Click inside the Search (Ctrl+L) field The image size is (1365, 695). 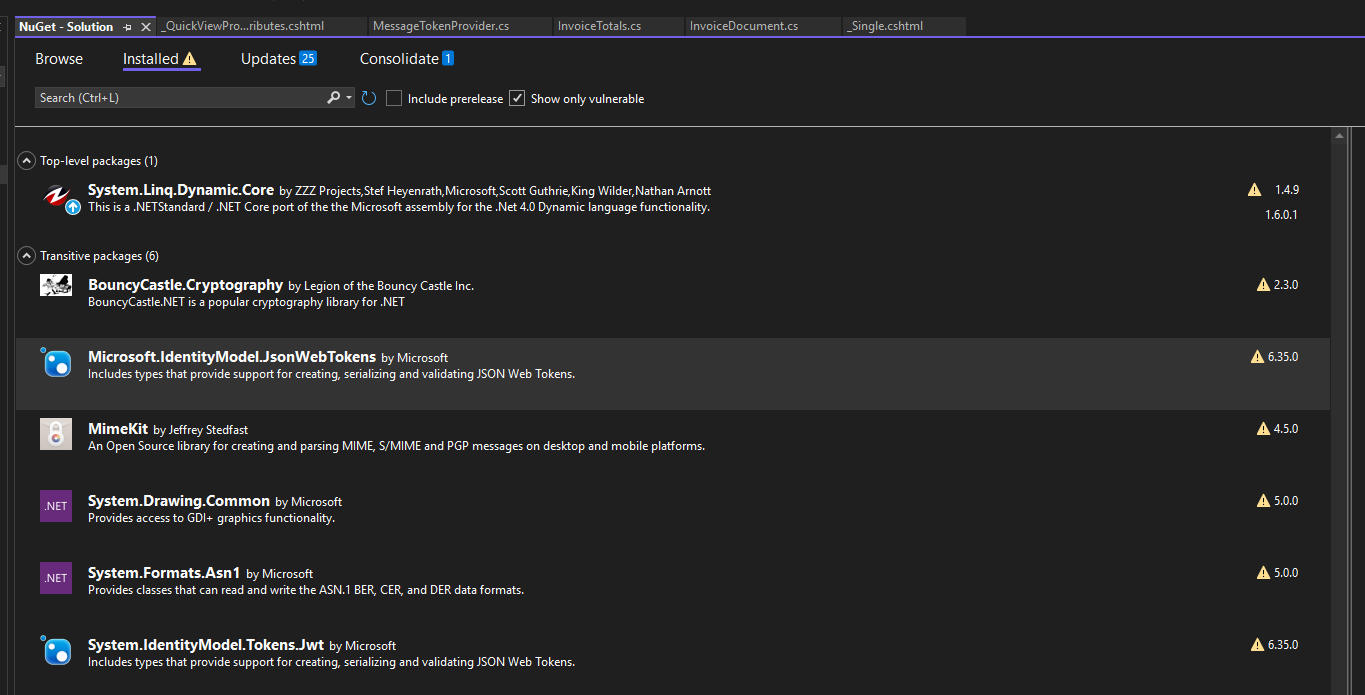180,97
